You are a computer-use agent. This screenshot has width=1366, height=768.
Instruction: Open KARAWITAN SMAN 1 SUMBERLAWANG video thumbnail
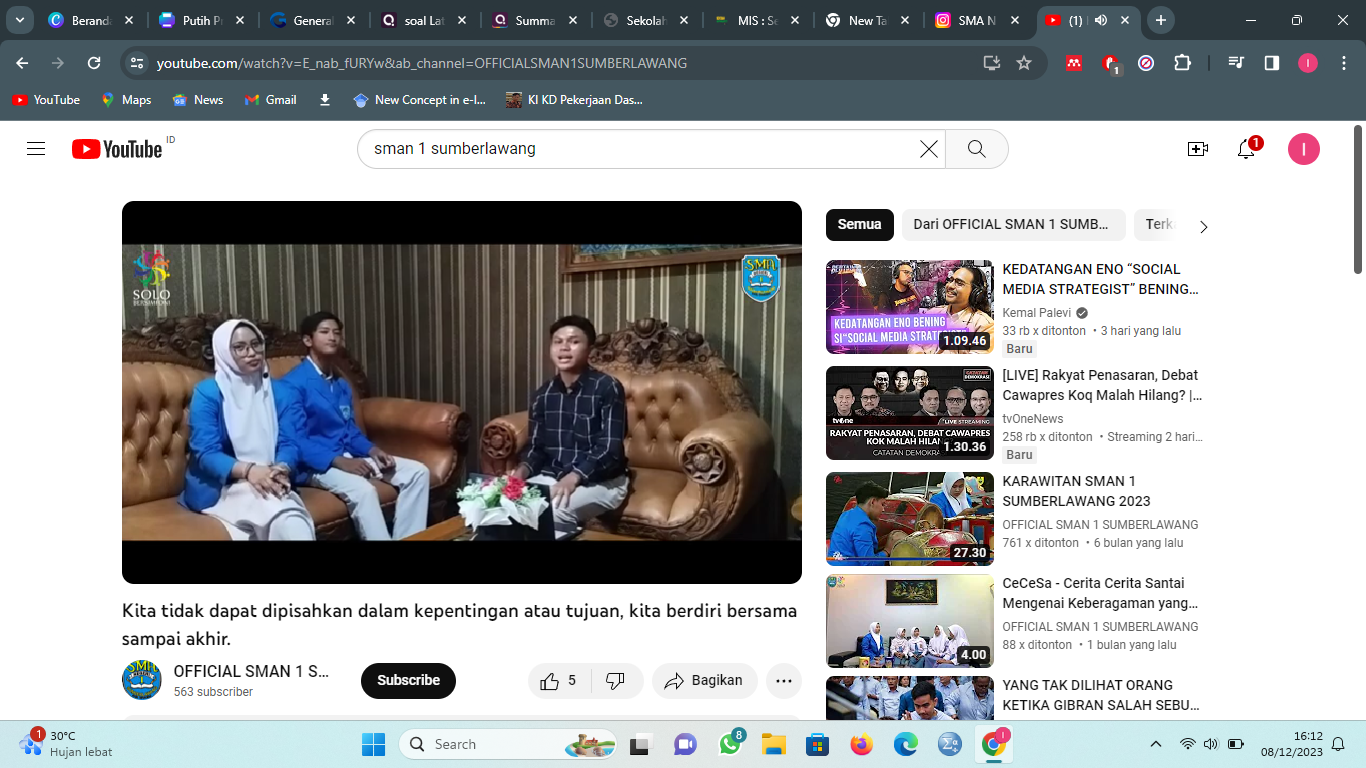point(909,519)
